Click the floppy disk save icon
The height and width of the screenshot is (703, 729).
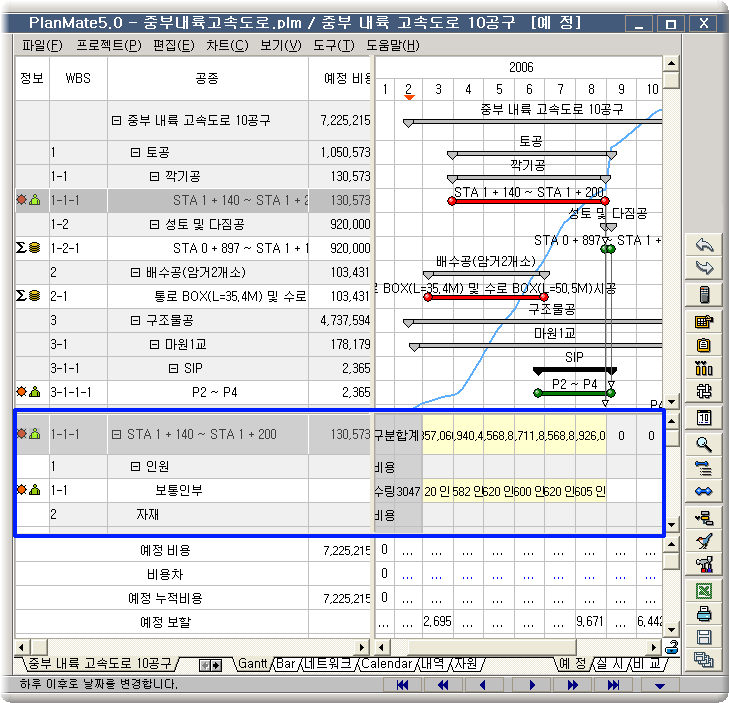pyautogui.click(x=704, y=637)
